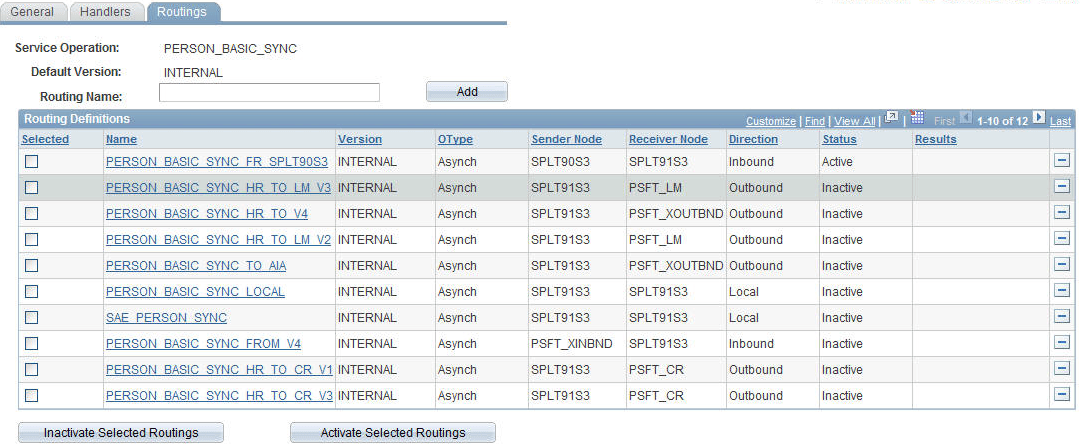The width and height of the screenshot is (1080, 446).
Task: Tick checkbox beside PERSON_BASIC_SYNC_LOCAL
Action: 32,292
